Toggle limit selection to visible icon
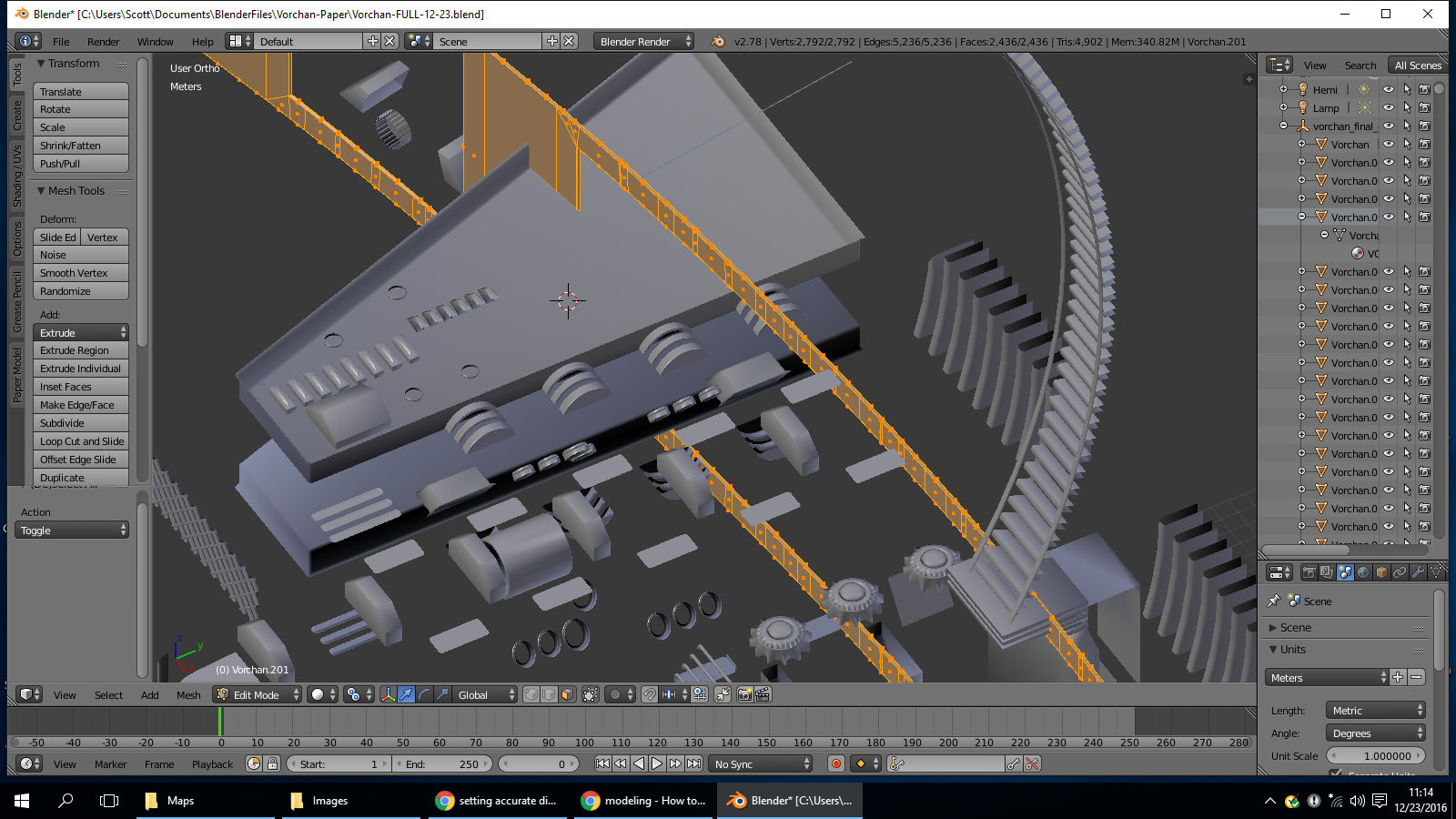 [591, 694]
